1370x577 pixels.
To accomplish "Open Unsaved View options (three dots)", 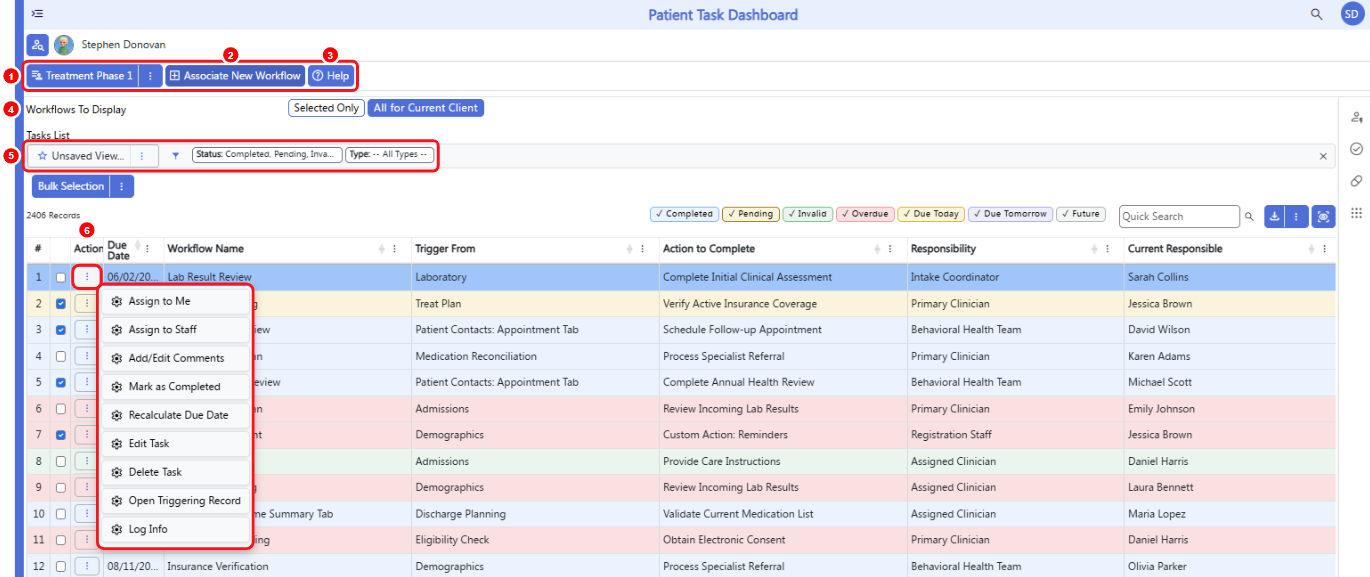I will click(x=142, y=156).
